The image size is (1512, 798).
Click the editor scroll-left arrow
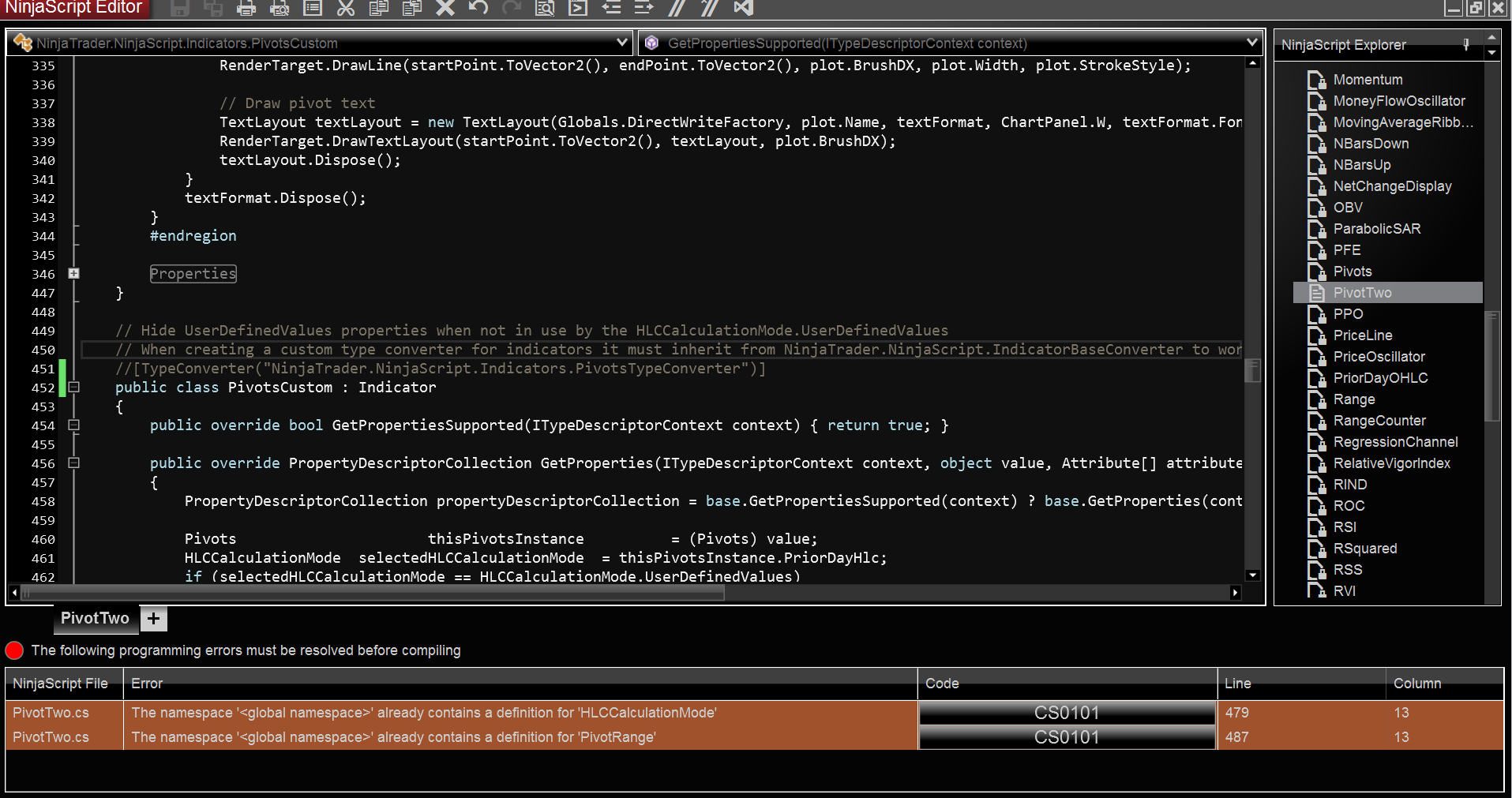click(14, 593)
